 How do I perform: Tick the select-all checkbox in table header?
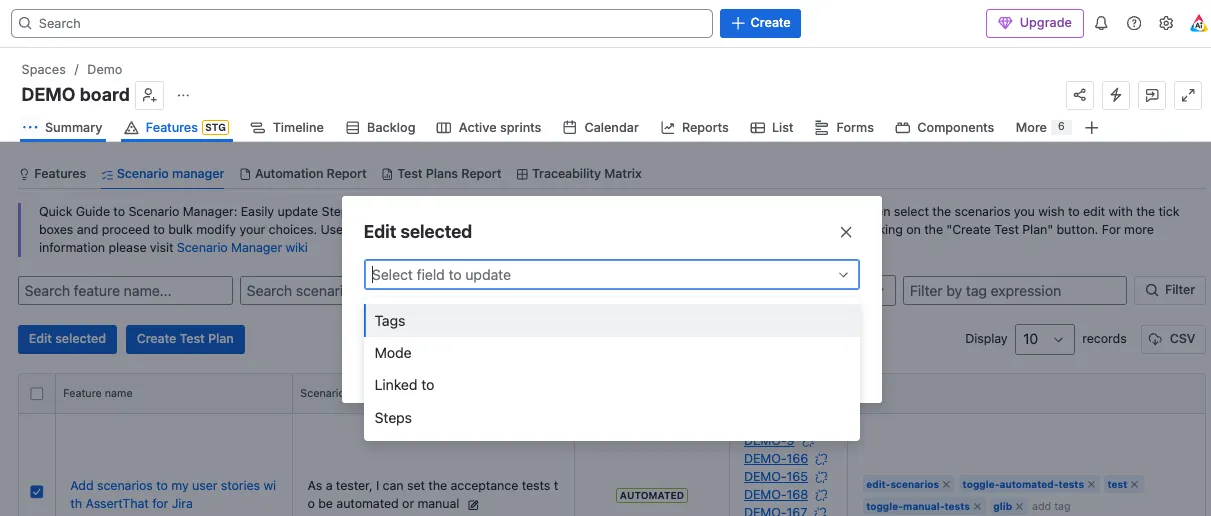pos(37,394)
